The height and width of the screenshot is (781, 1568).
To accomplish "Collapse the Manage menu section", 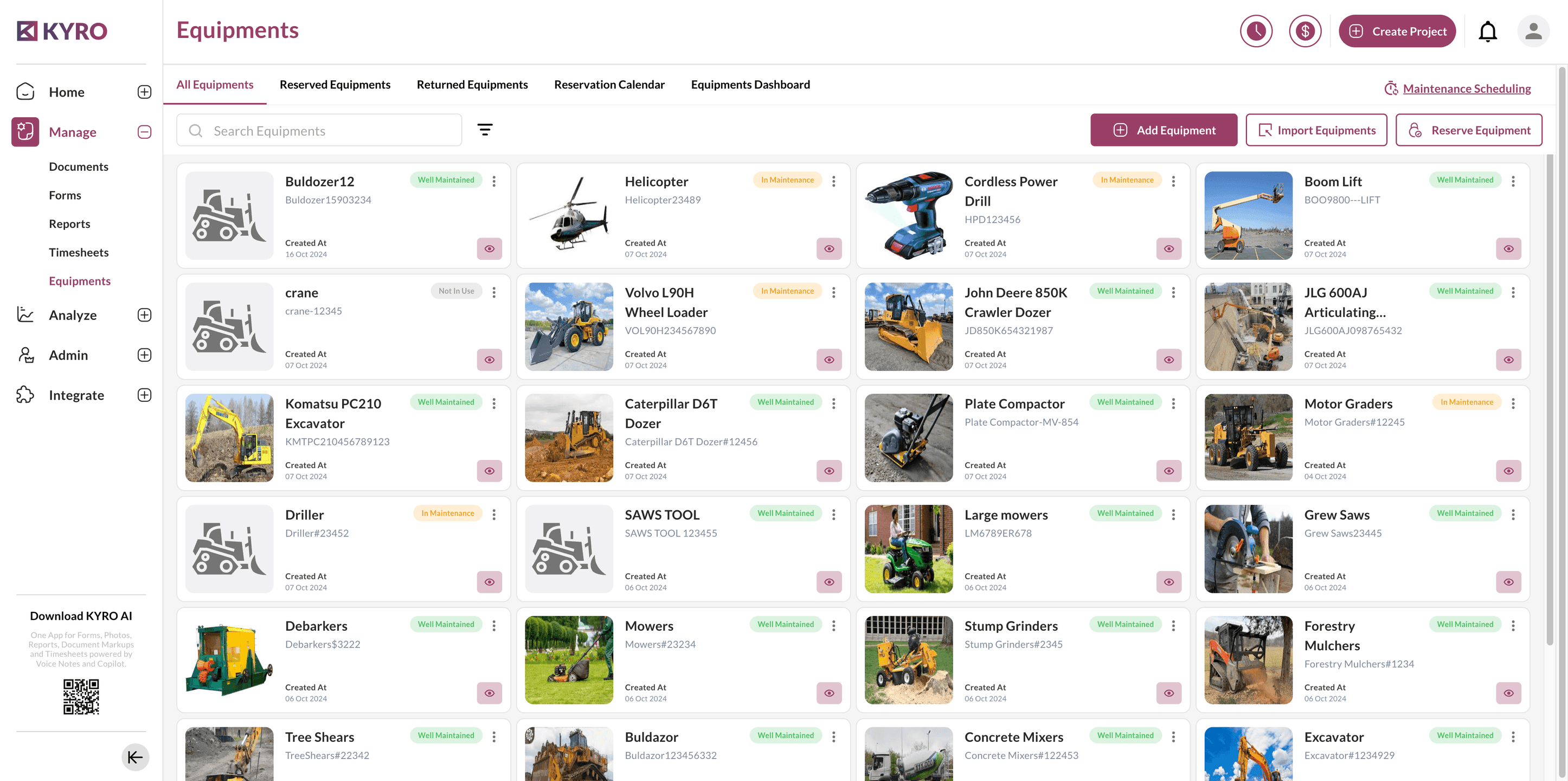I will [x=144, y=132].
